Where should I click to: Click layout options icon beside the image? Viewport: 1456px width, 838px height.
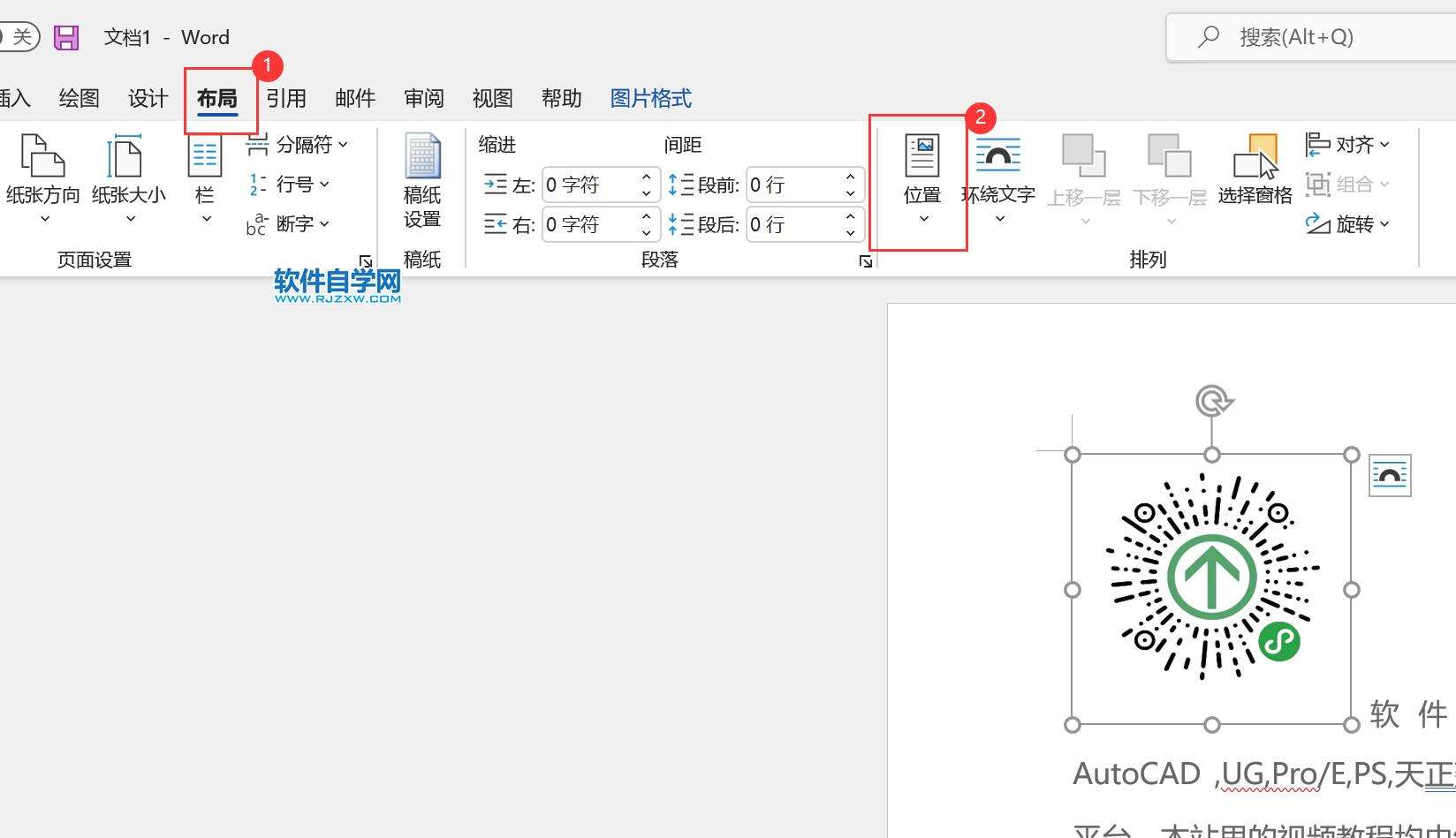pyautogui.click(x=1389, y=476)
